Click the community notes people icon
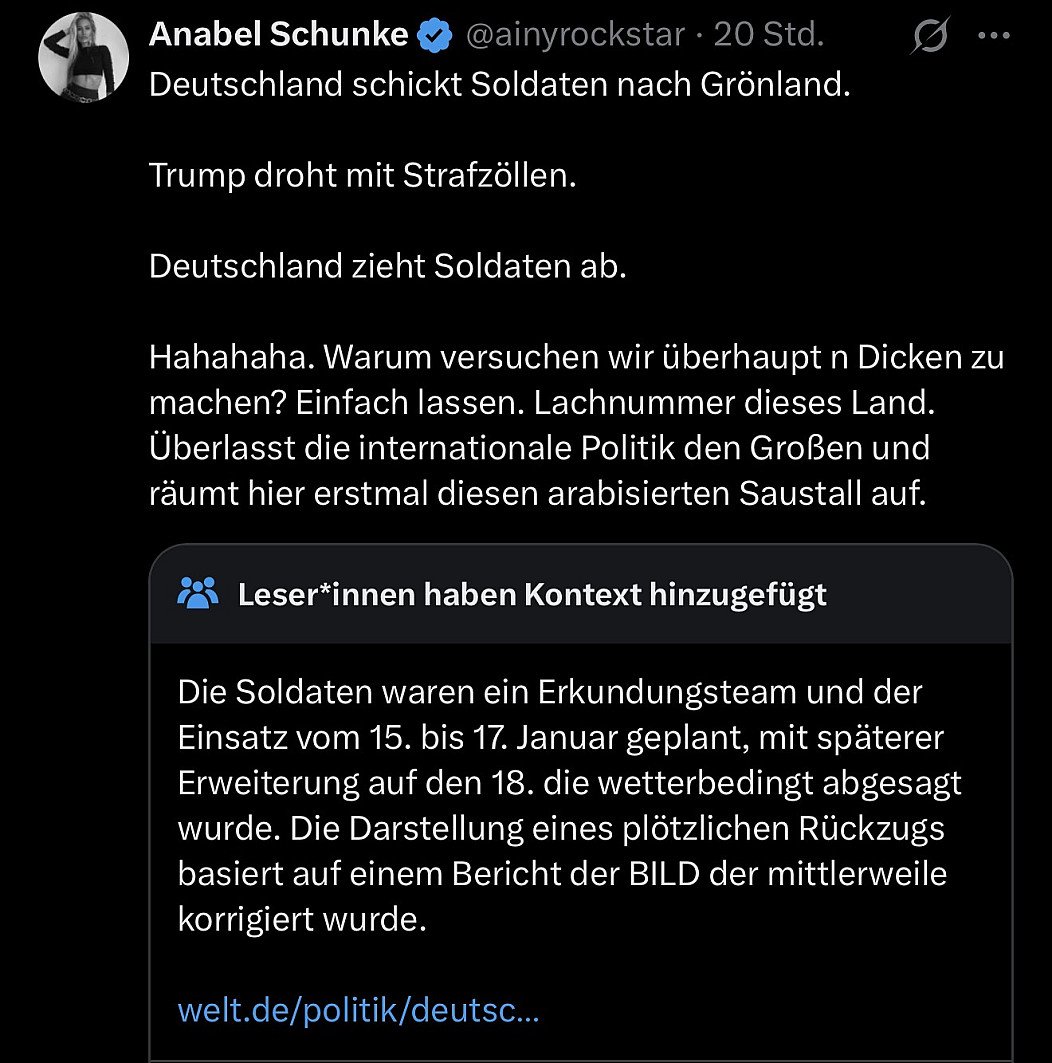 [197, 594]
